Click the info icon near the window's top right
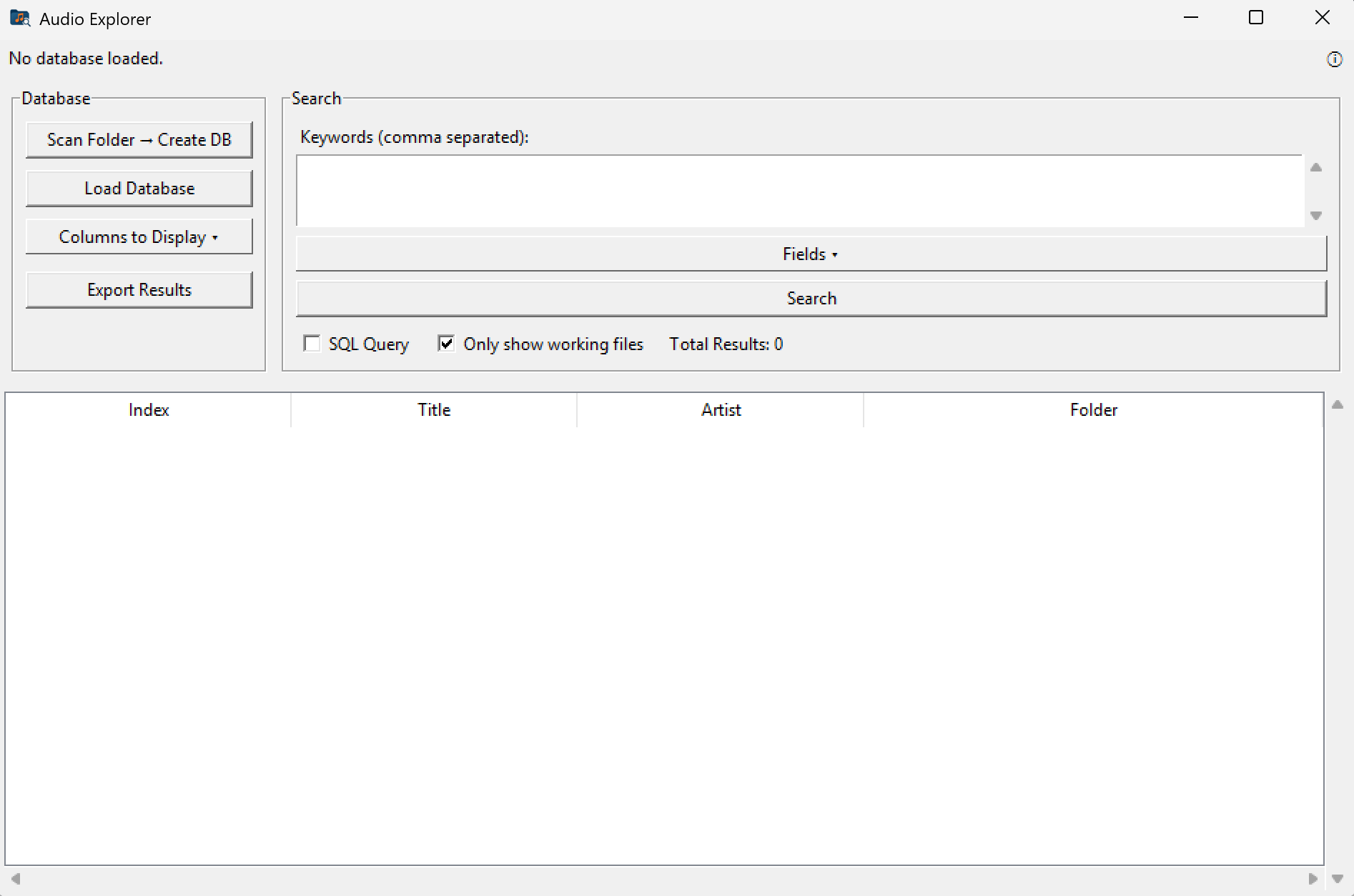Viewport: 1354px width, 896px height. pos(1334,59)
